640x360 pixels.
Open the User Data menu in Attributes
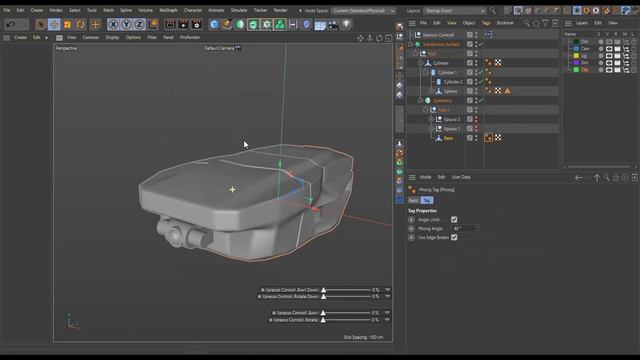pyautogui.click(x=461, y=177)
